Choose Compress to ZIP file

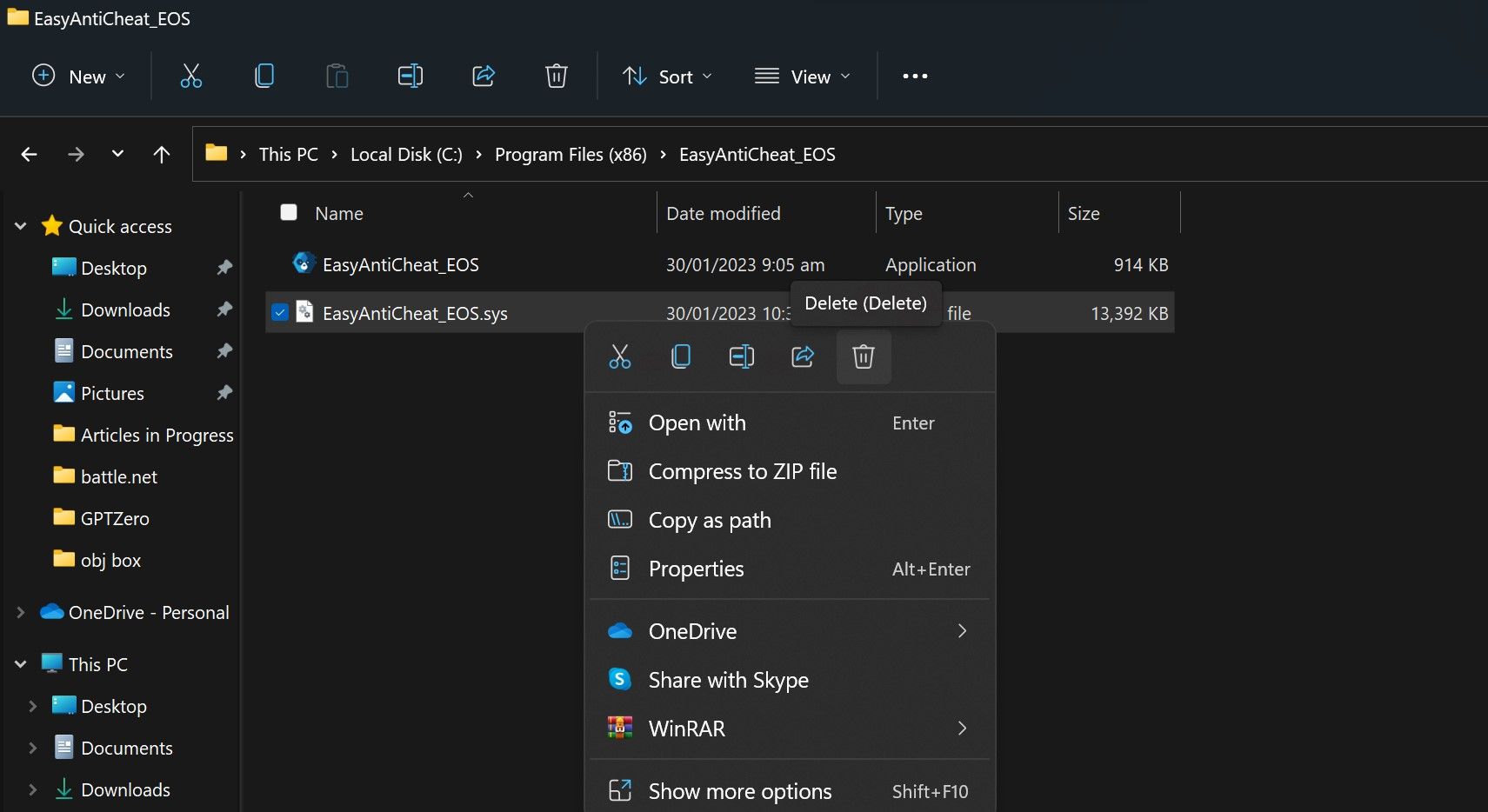(x=742, y=470)
